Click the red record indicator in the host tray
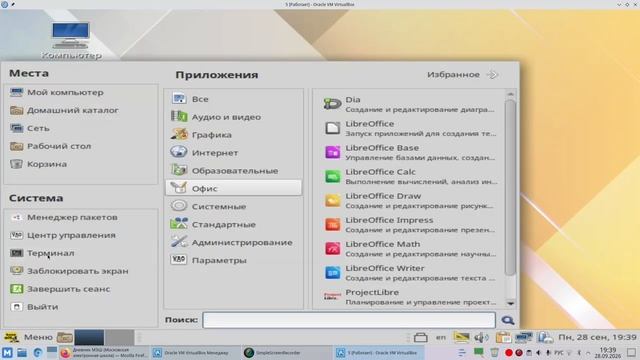This screenshot has height=360, width=640. (x=509, y=353)
